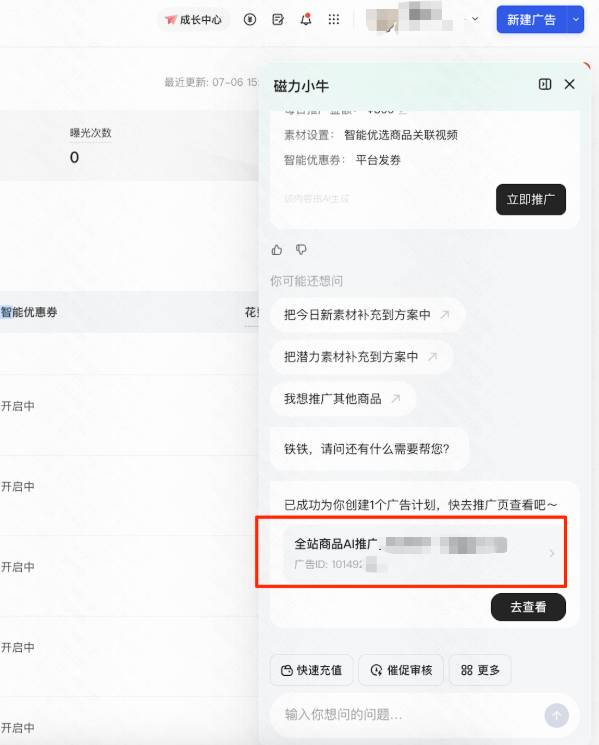Click the 立即推广 button
599x745 pixels.
coord(531,200)
